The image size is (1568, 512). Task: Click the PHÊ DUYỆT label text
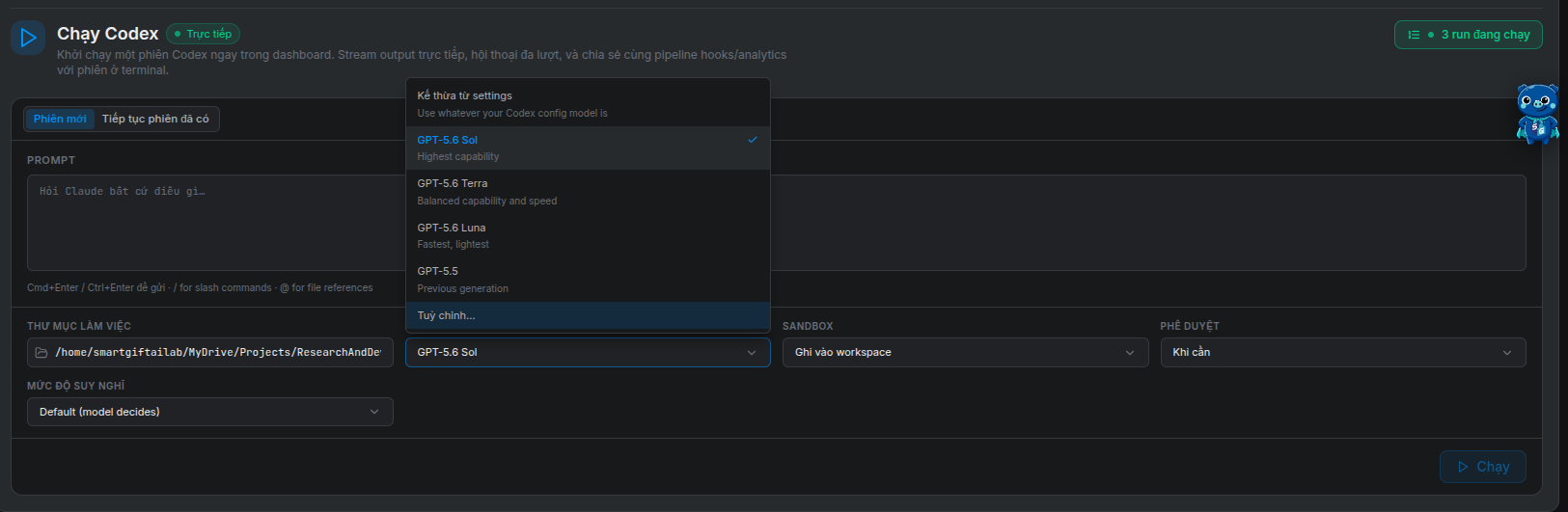pyautogui.click(x=1190, y=326)
